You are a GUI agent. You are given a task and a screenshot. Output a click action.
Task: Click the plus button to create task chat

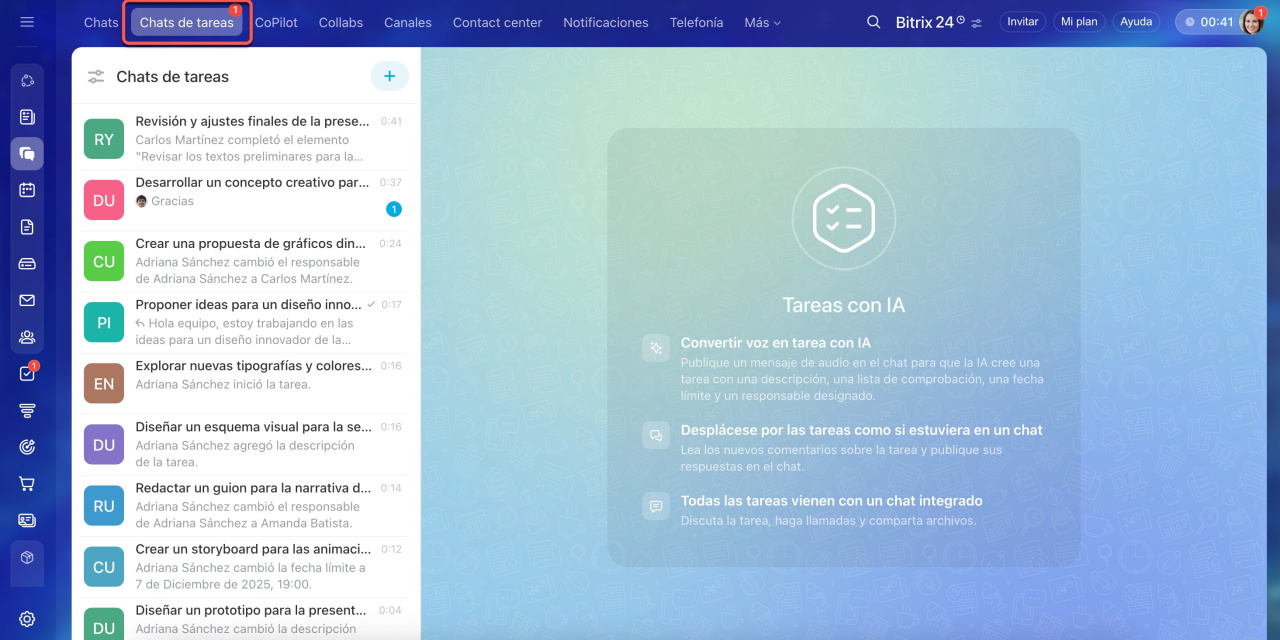point(389,76)
